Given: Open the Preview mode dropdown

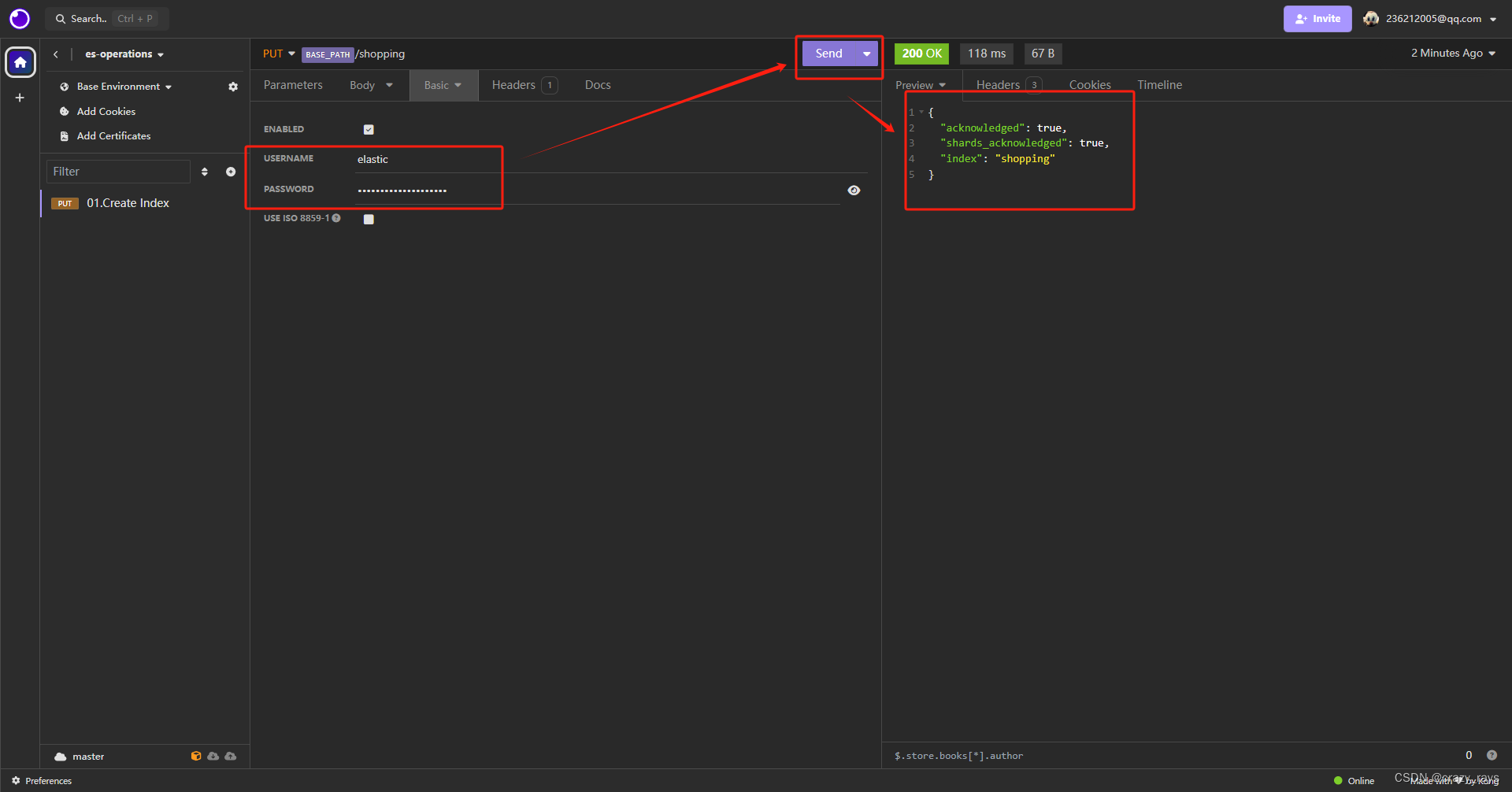Looking at the screenshot, I should pos(921,85).
